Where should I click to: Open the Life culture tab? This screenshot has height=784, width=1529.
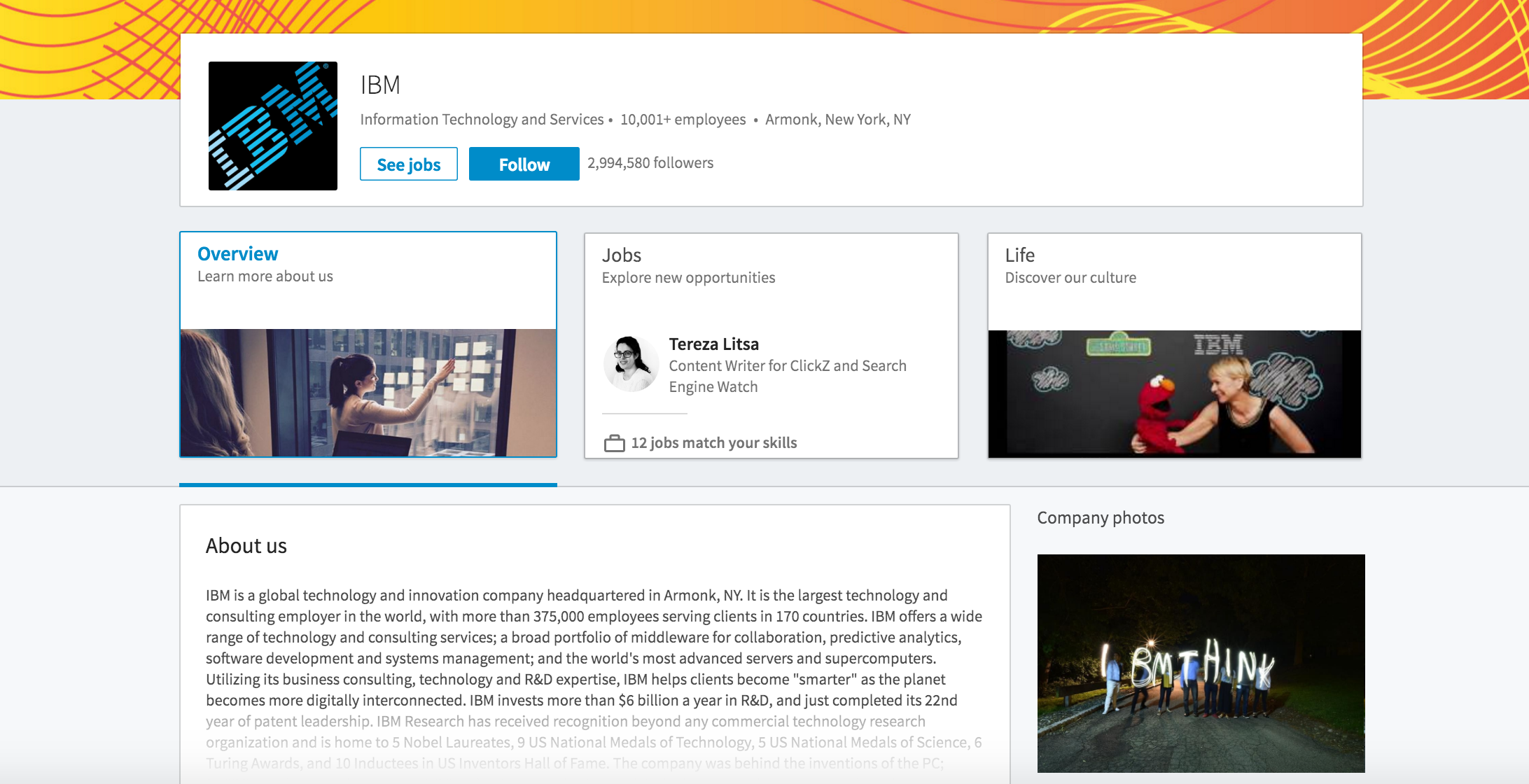click(x=1019, y=255)
